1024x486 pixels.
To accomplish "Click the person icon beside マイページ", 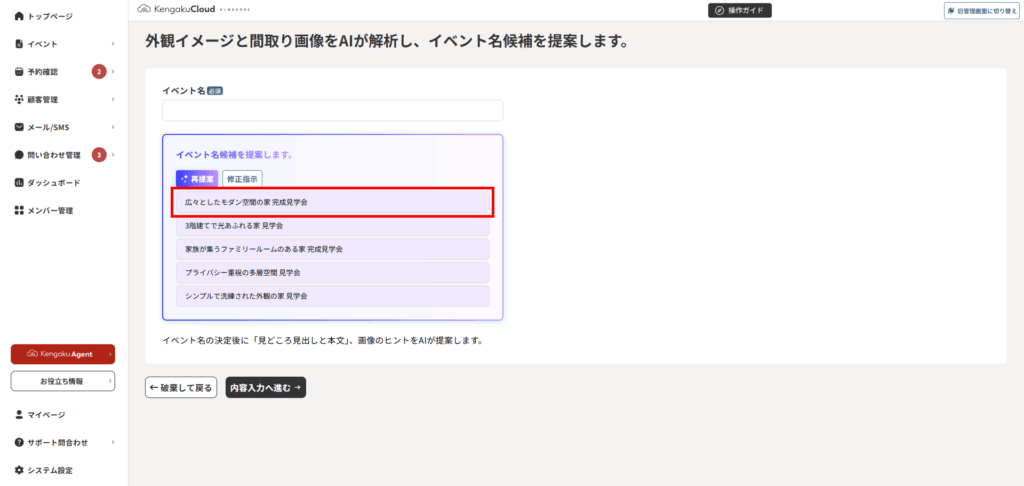I will tap(19, 414).
